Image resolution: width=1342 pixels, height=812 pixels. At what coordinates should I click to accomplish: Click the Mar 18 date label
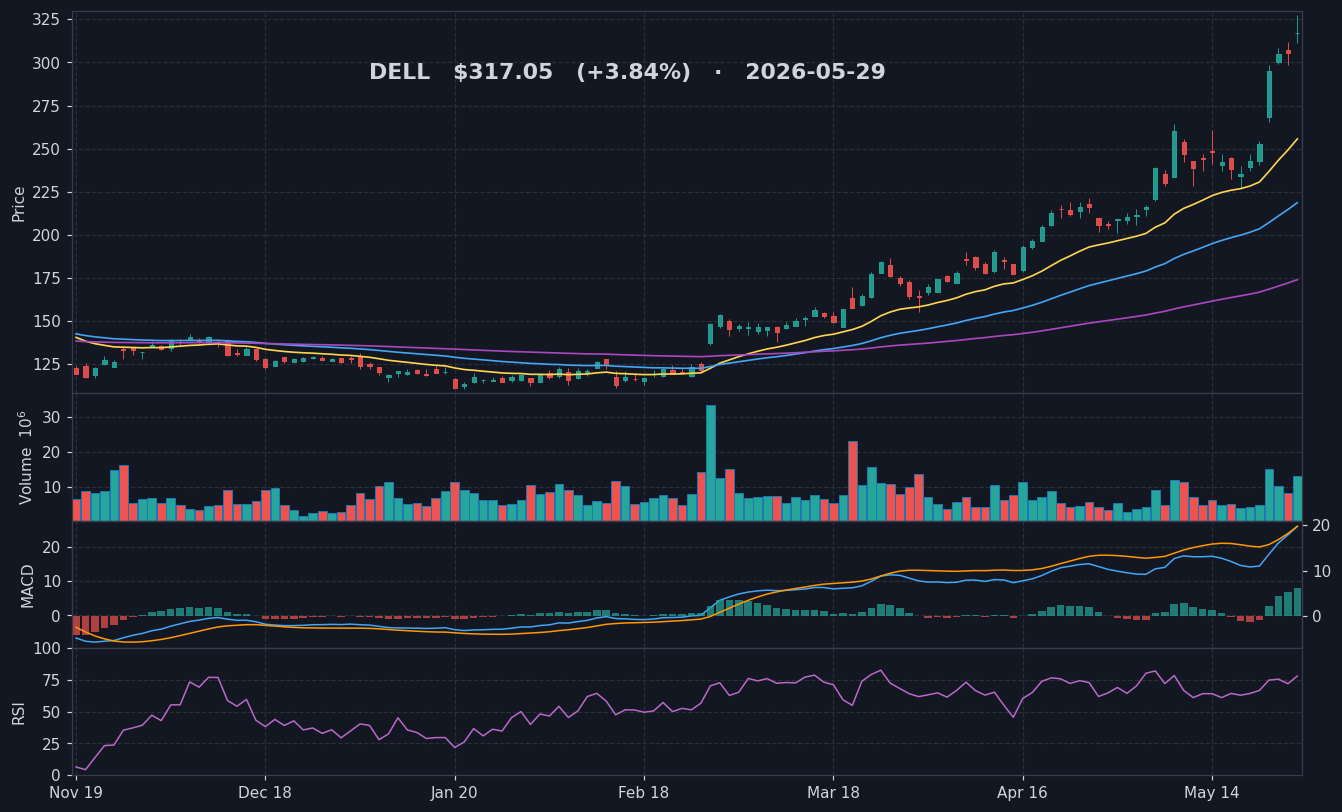tap(833, 792)
